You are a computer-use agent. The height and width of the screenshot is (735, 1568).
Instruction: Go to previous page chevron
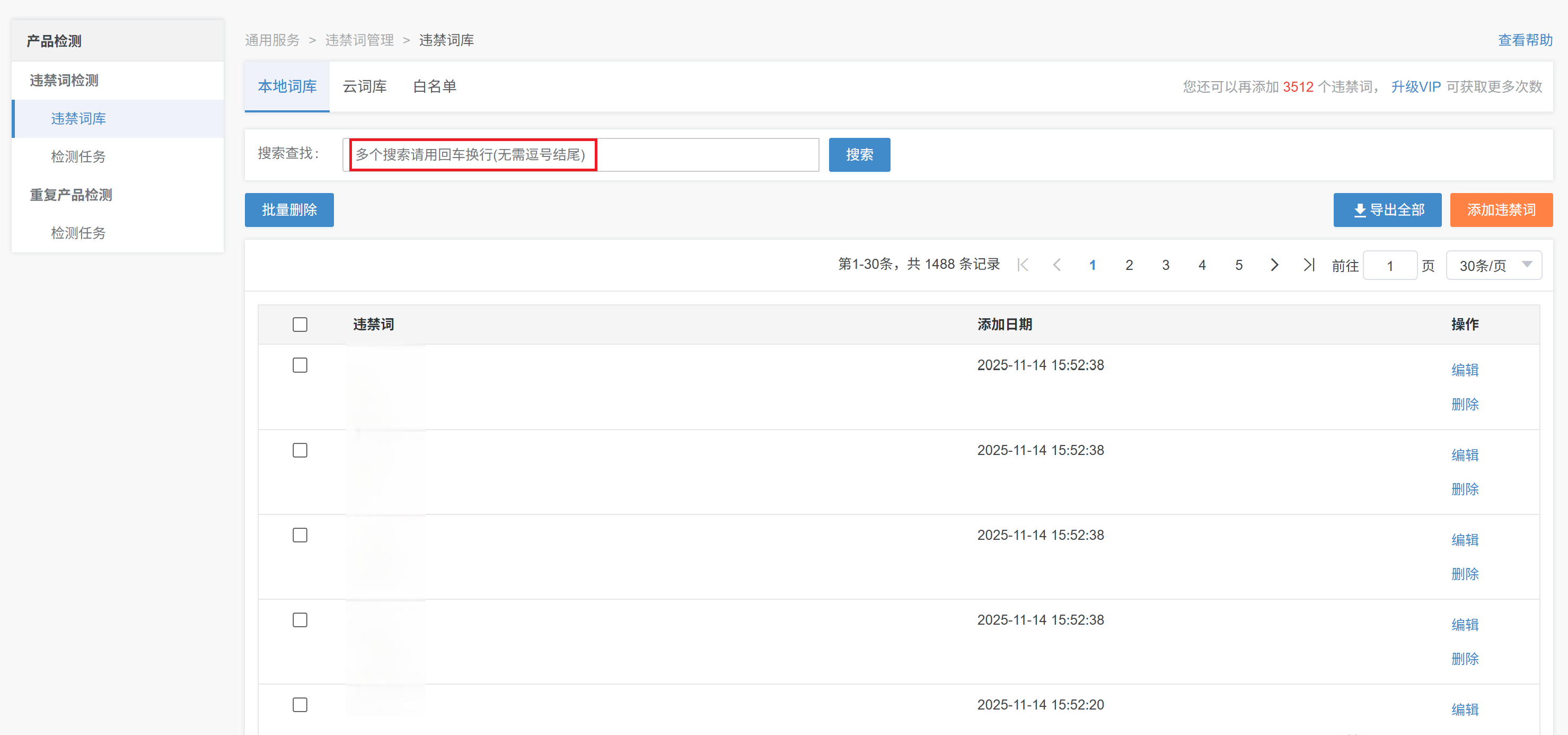1056,265
